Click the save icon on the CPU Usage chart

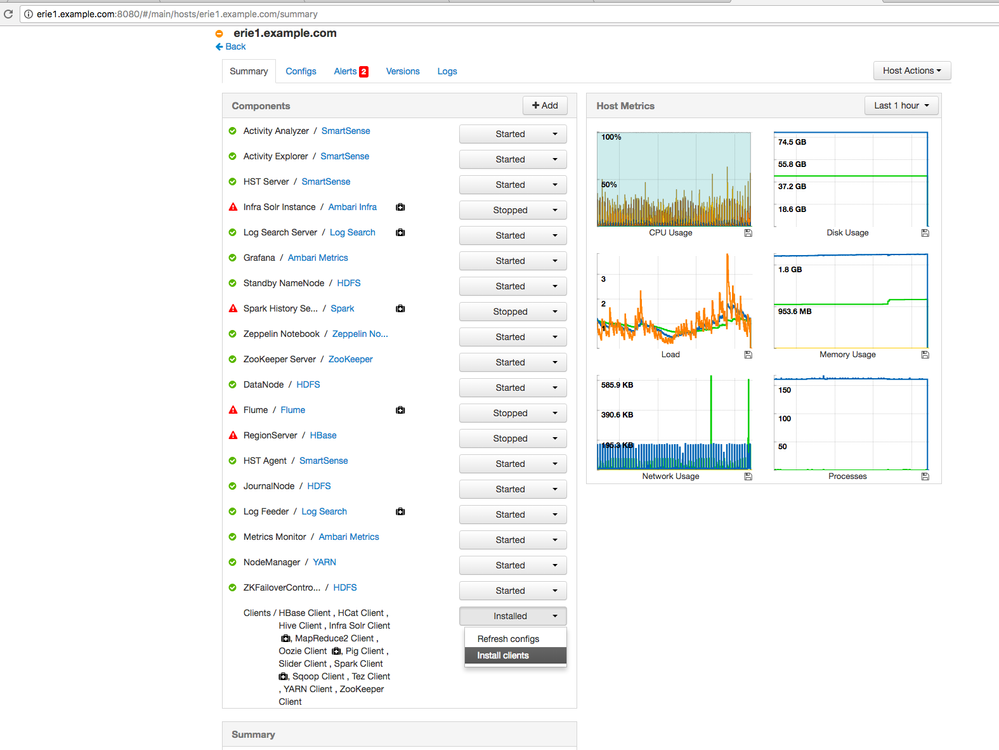click(746, 232)
